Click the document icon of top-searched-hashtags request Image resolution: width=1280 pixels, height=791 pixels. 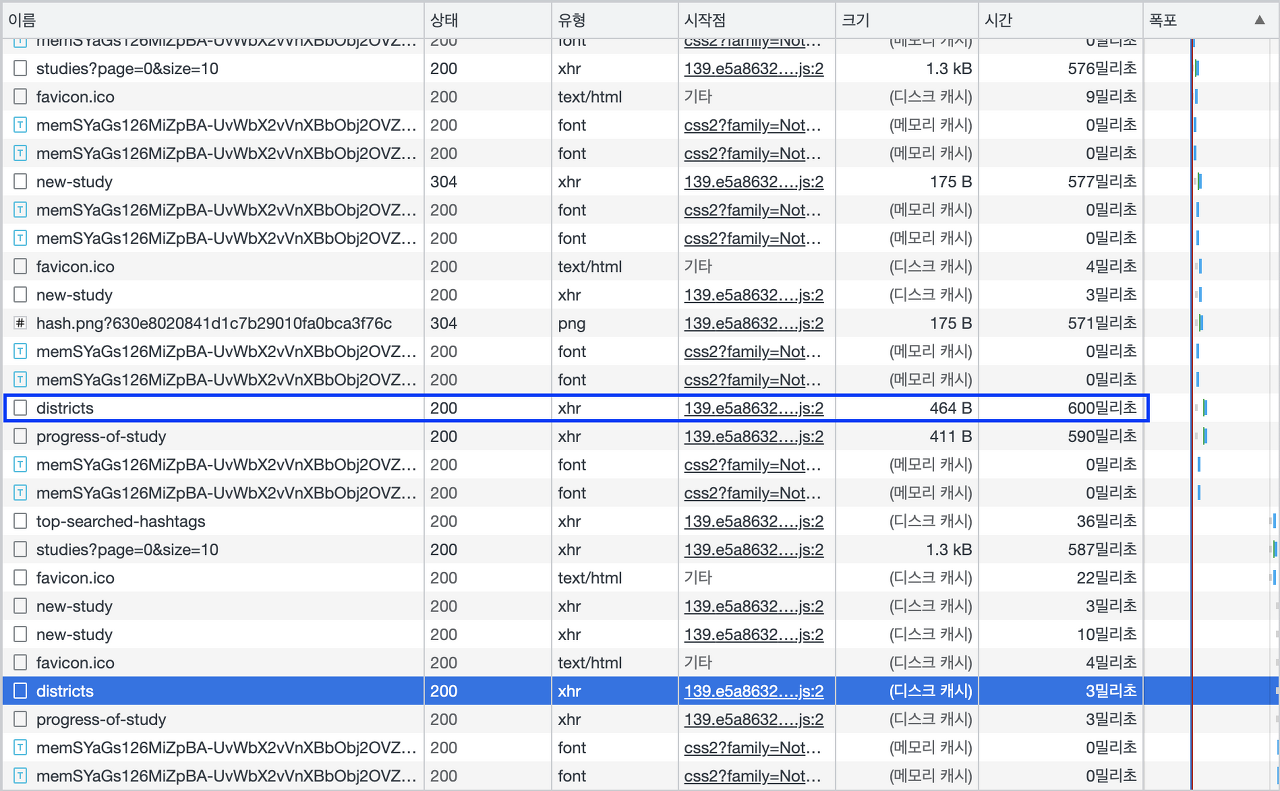pyautogui.click(x=20, y=522)
